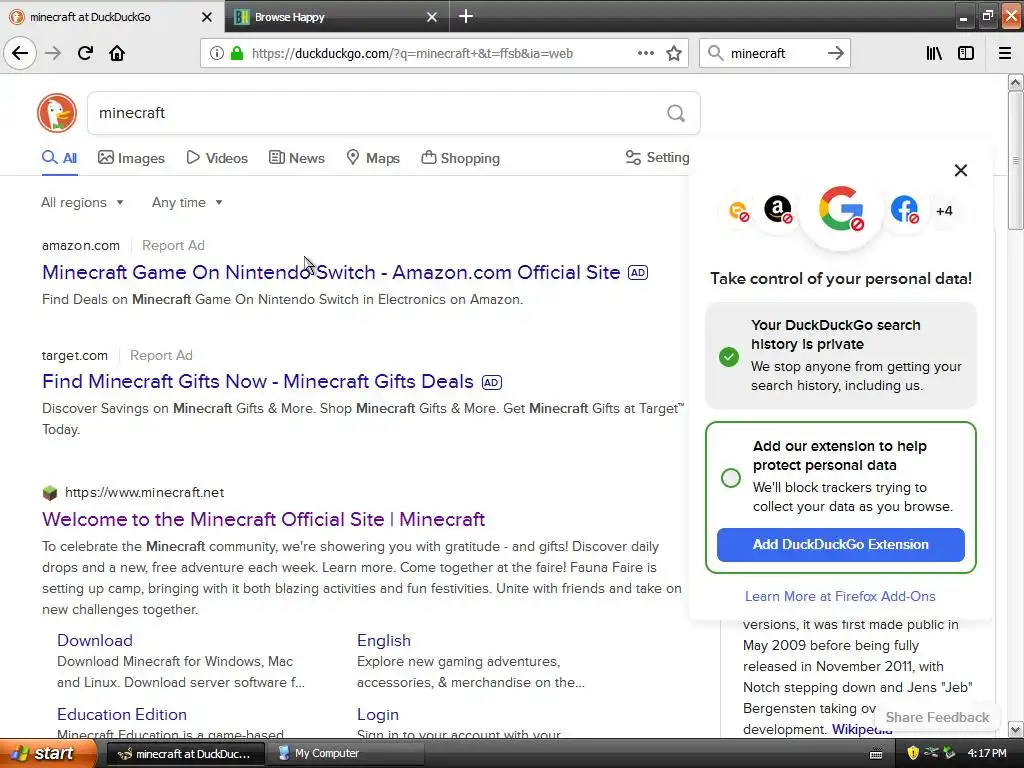Open the Firefox hamburger menu

tap(1004, 53)
